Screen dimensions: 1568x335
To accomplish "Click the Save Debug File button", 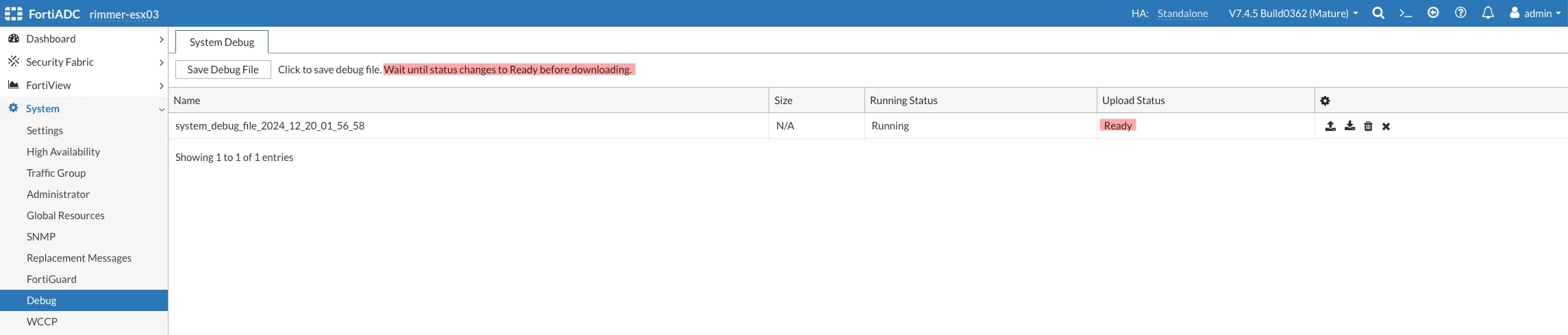I will (223, 69).
